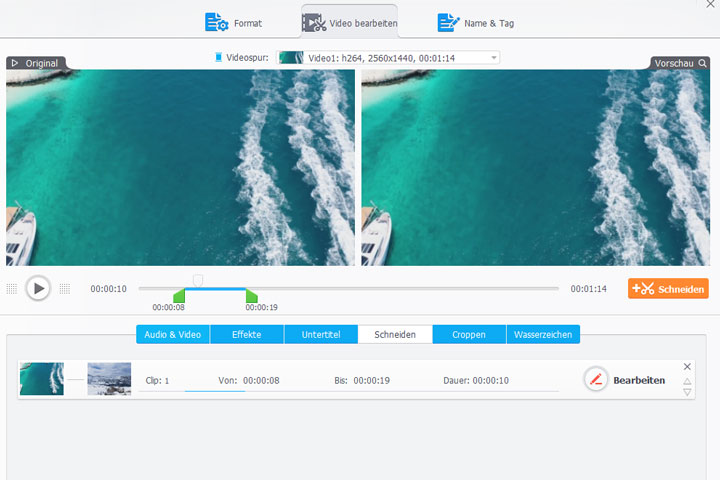Click the Format document gear icon
Viewport: 720px width, 480px height.
216,23
